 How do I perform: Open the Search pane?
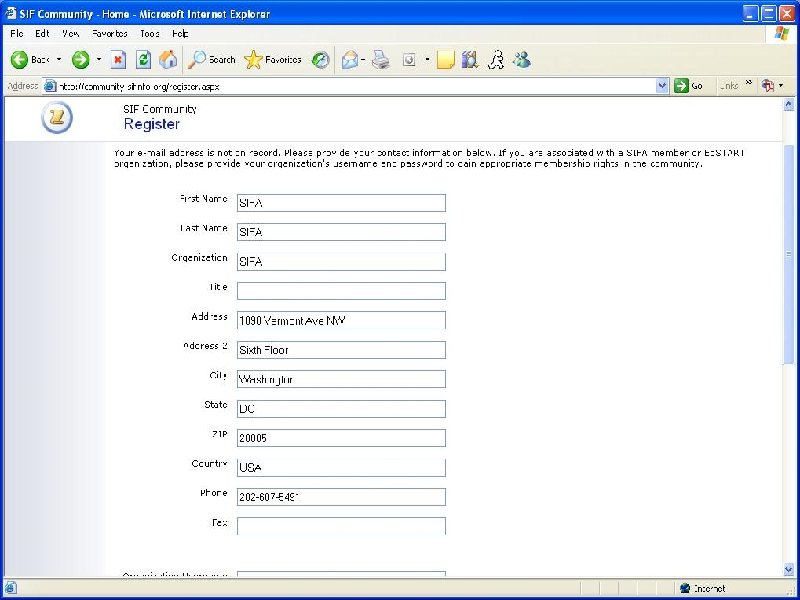click(x=211, y=60)
